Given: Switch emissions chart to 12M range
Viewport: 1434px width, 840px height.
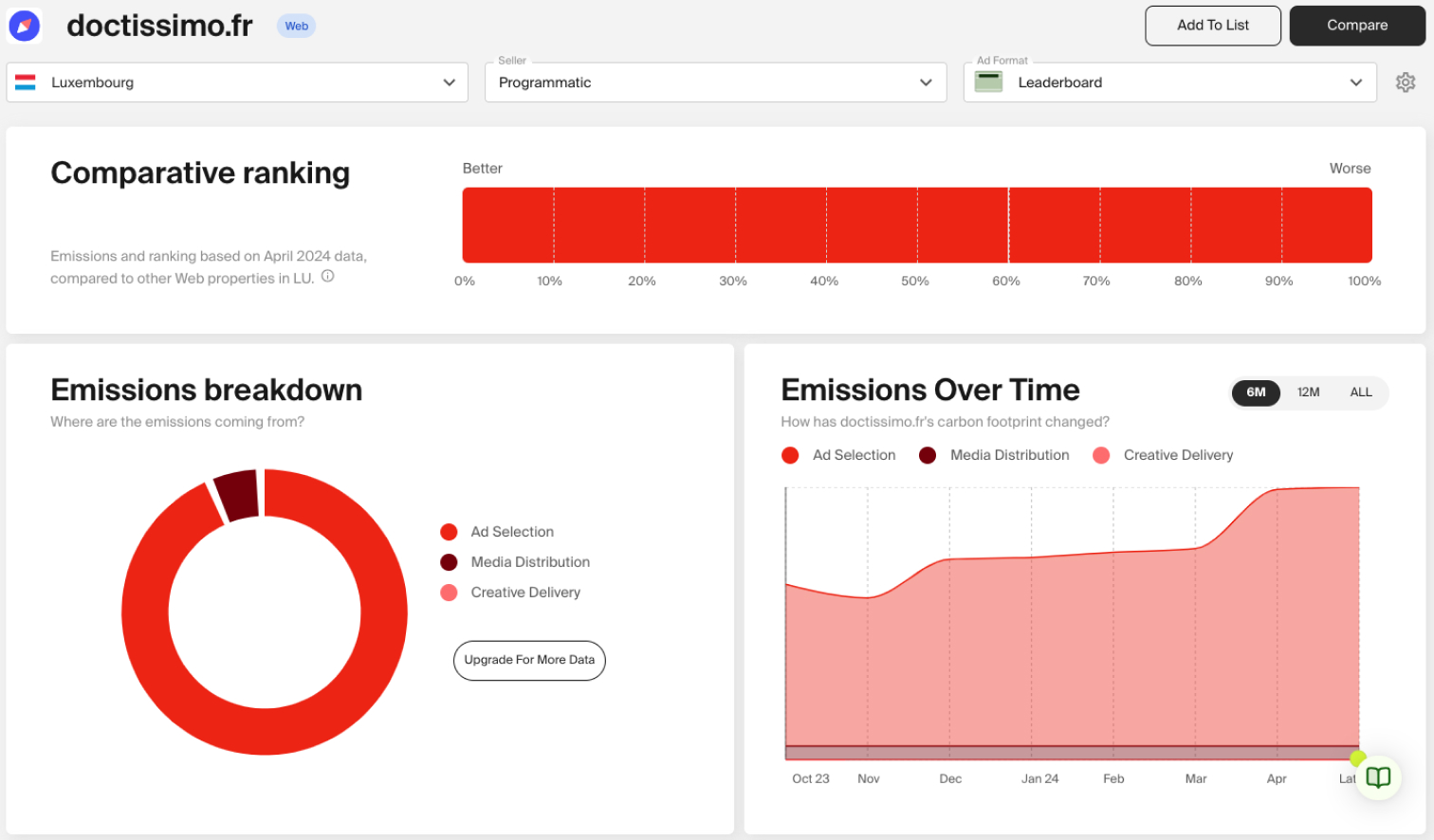Looking at the screenshot, I should point(1309,393).
